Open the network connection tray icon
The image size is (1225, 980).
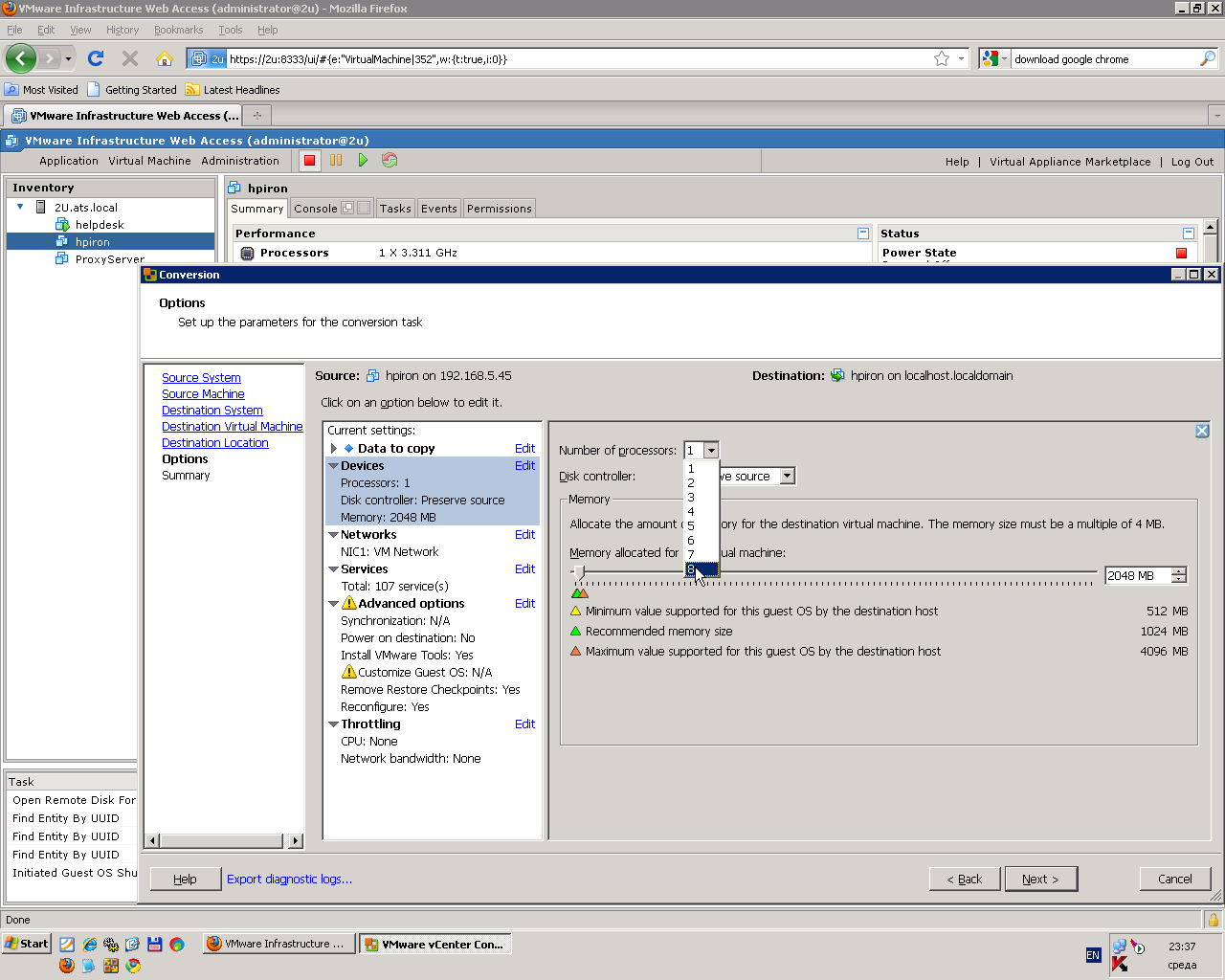click(1119, 947)
